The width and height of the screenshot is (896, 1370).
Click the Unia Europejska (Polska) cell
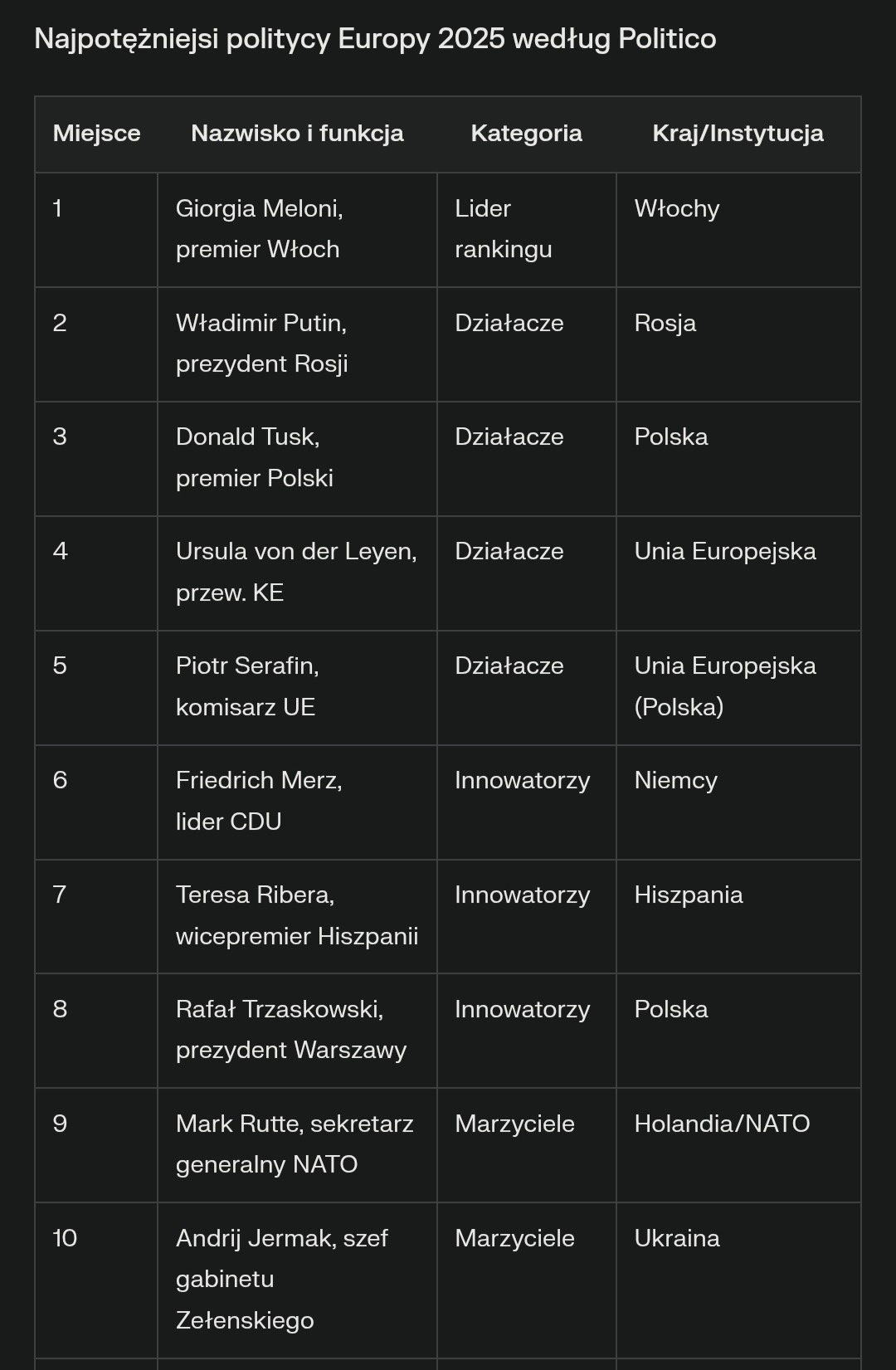click(x=724, y=686)
